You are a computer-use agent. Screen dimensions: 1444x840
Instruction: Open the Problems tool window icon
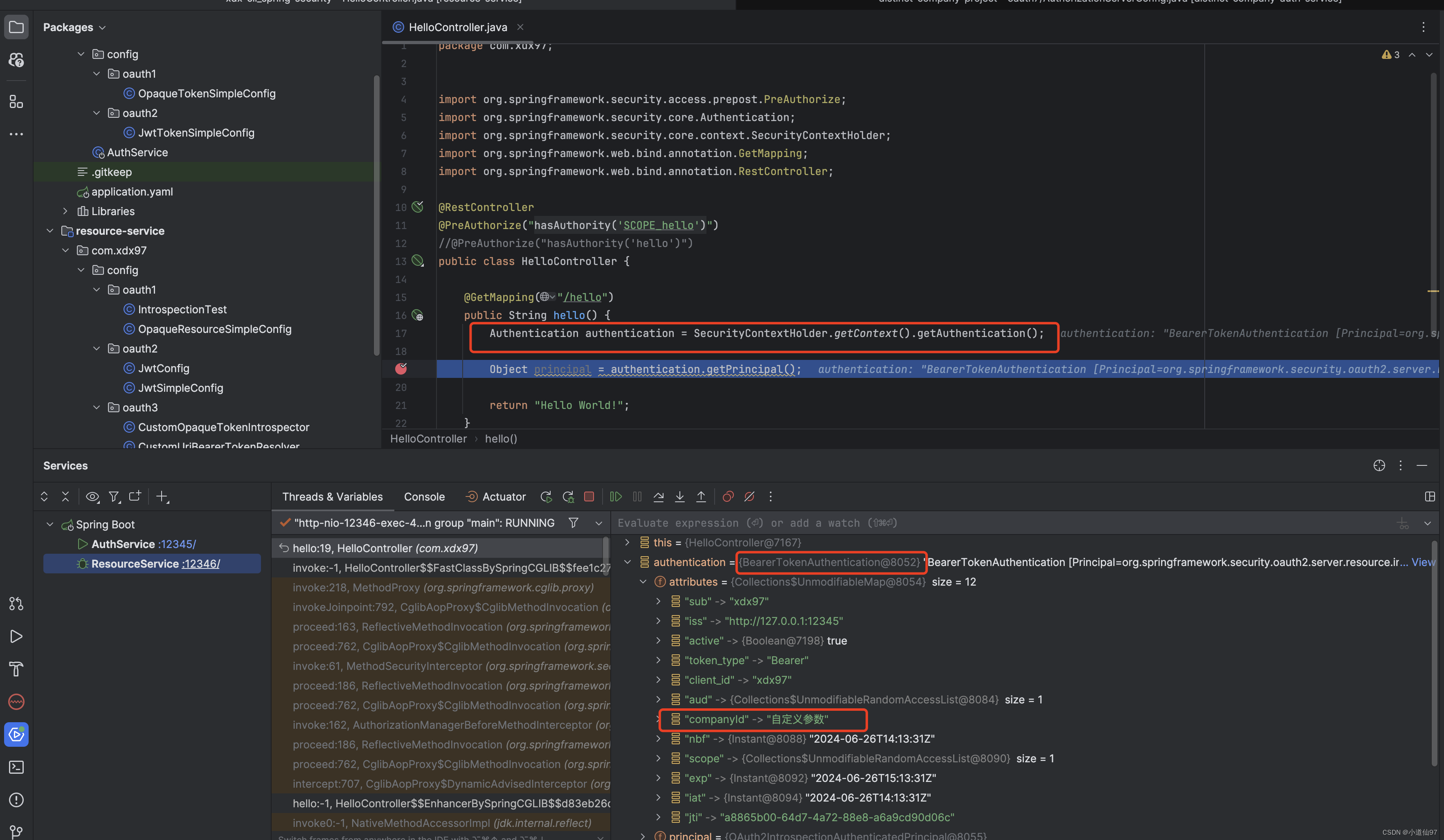(16, 800)
